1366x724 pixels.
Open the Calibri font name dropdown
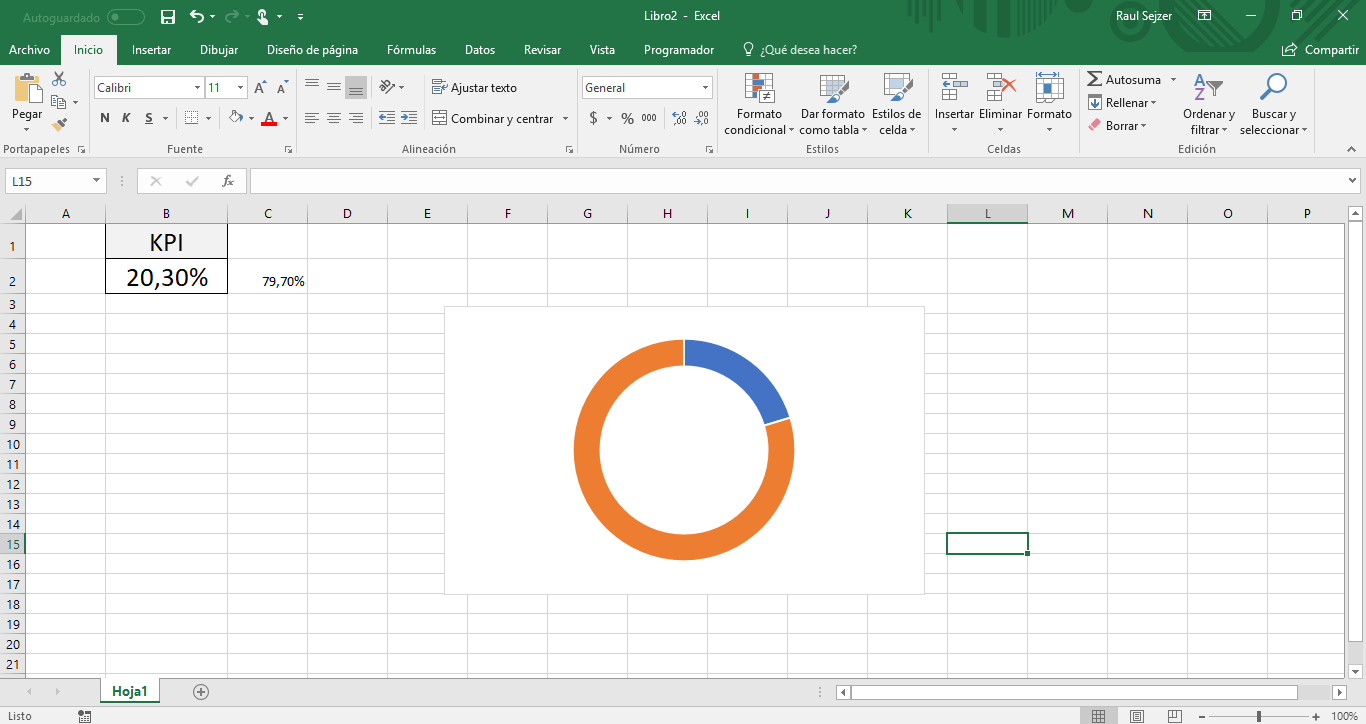[197, 88]
